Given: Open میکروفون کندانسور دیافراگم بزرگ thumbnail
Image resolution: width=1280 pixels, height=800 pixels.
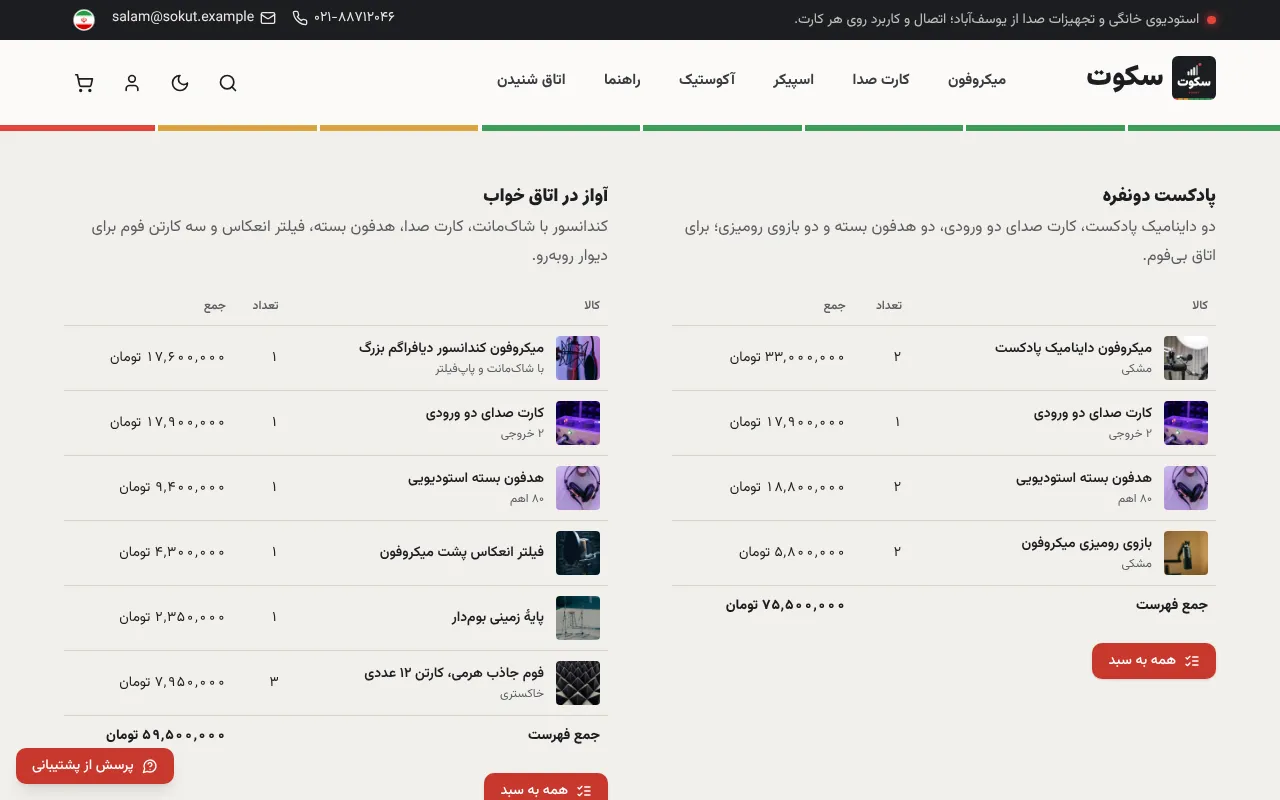Looking at the screenshot, I should click(x=578, y=358).
